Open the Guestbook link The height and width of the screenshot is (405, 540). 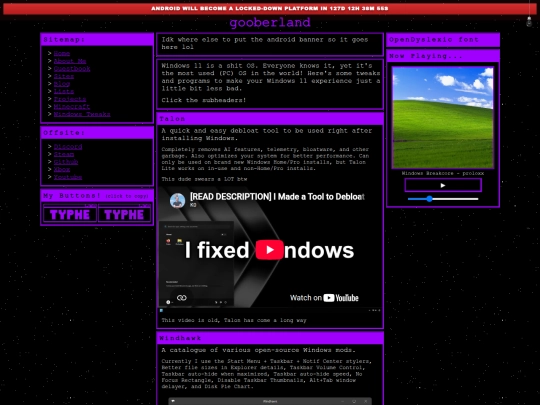pyautogui.click(x=72, y=69)
